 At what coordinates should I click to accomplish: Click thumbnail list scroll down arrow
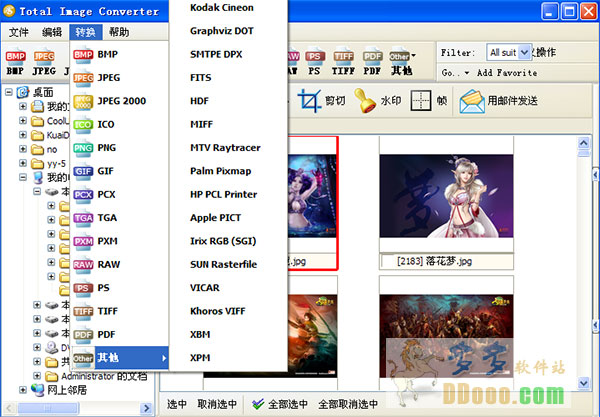coord(584,382)
